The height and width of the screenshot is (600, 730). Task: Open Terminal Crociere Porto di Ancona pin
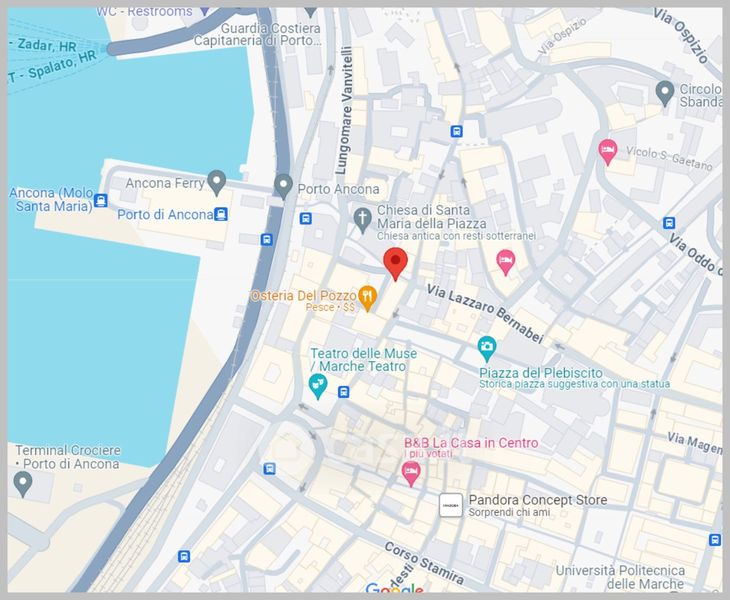(x=22, y=484)
